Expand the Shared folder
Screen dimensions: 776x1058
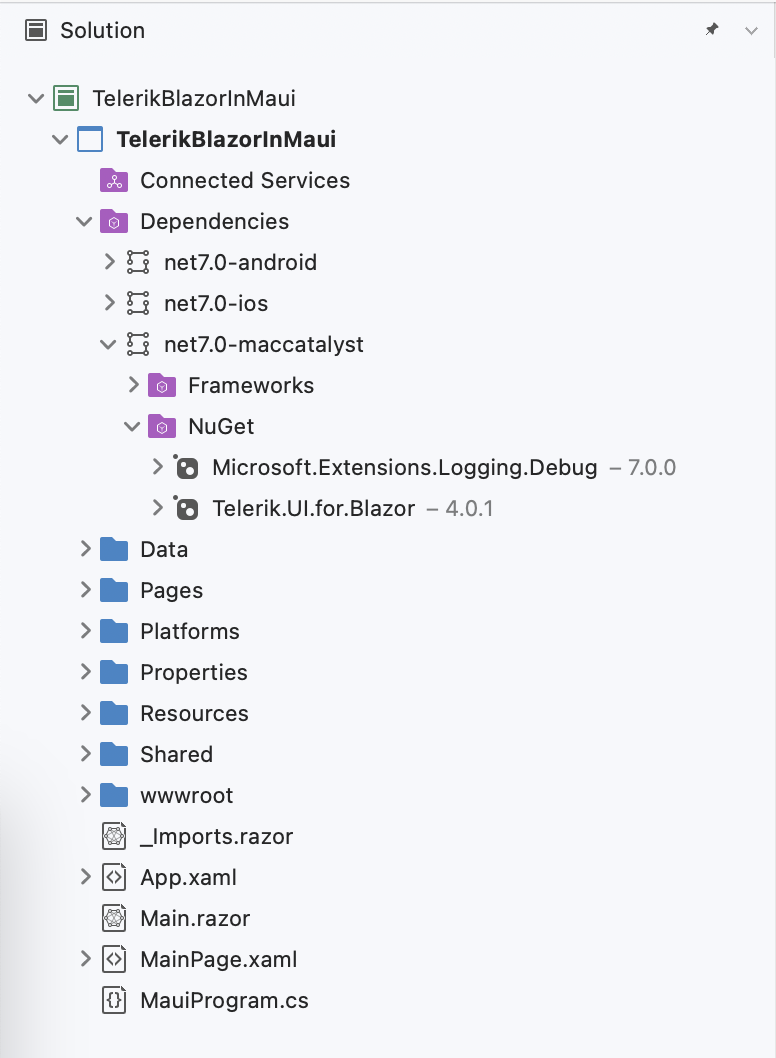click(x=86, y=754)
